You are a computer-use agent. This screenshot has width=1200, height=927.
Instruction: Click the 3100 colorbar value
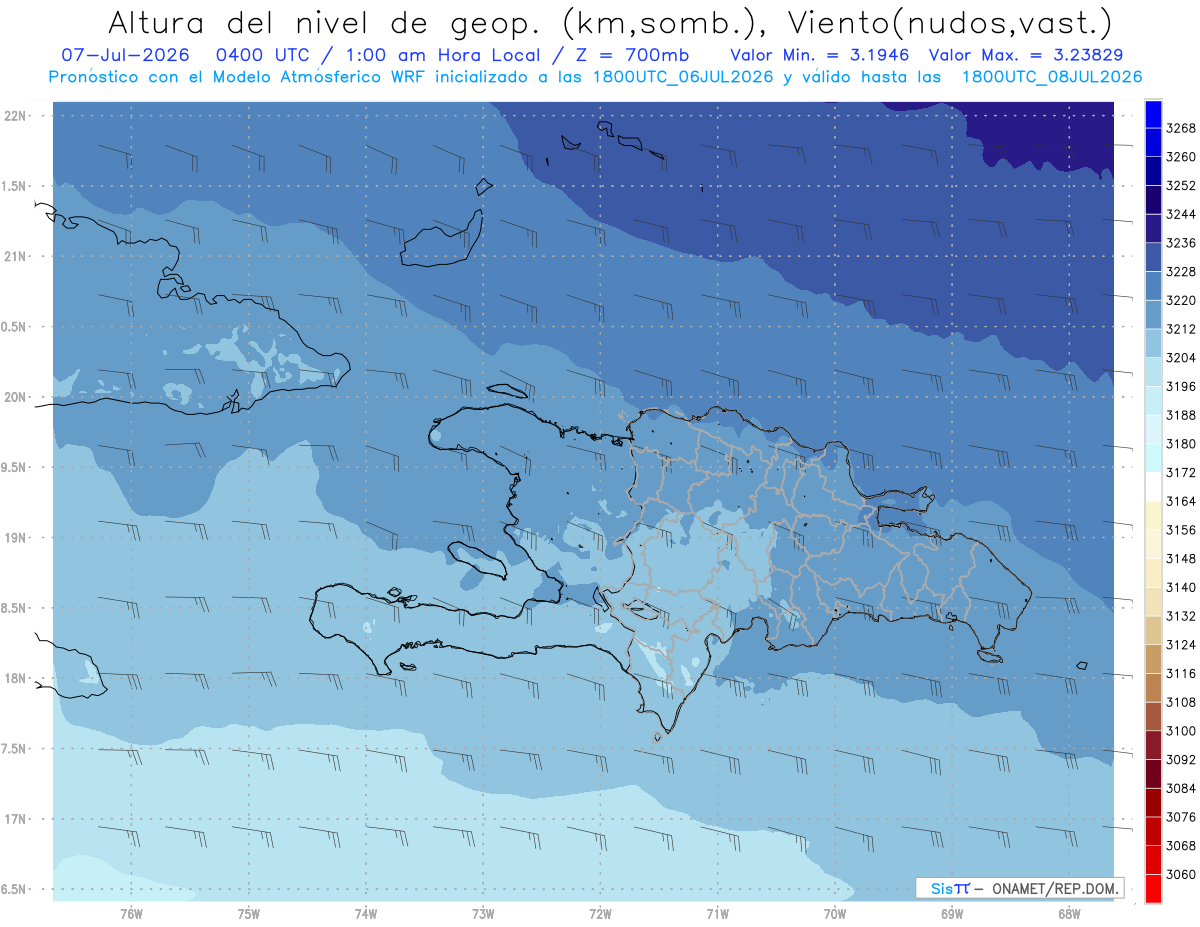1181,731
